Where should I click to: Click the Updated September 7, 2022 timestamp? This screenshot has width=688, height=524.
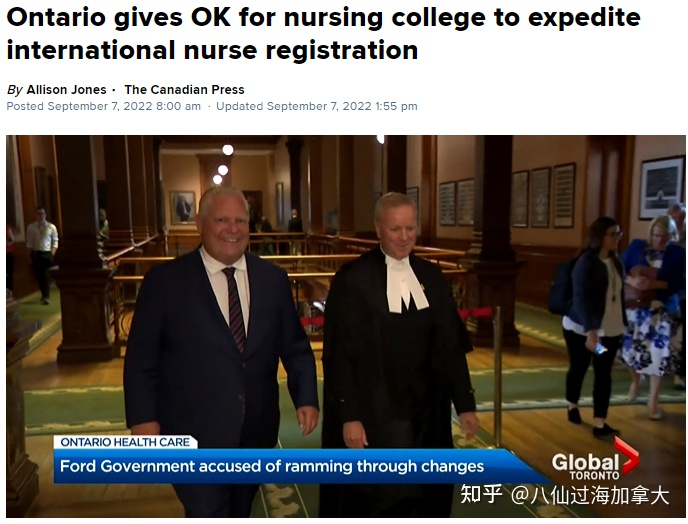tap(316, 106)
